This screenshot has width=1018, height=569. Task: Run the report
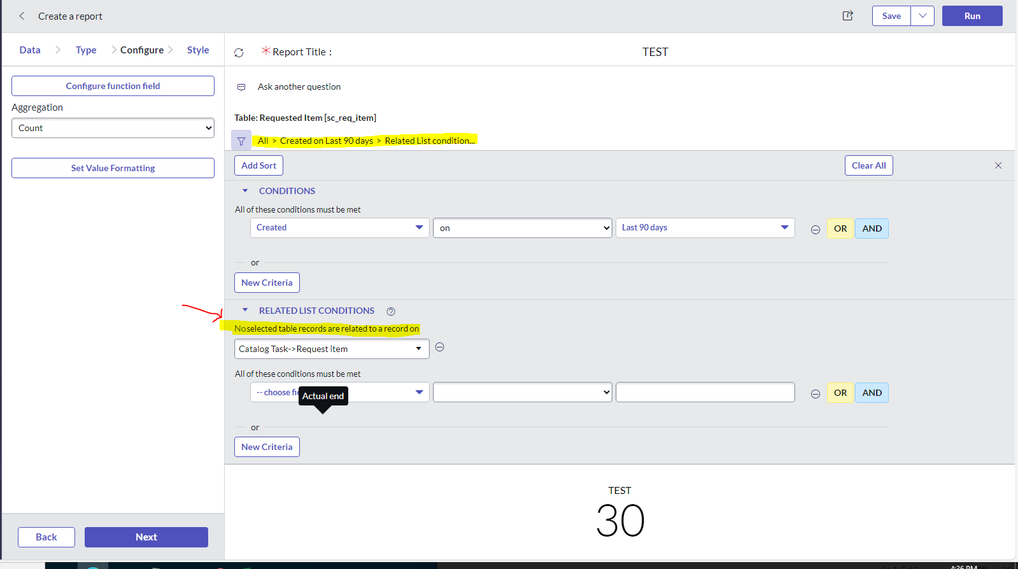tap(972, 16)
